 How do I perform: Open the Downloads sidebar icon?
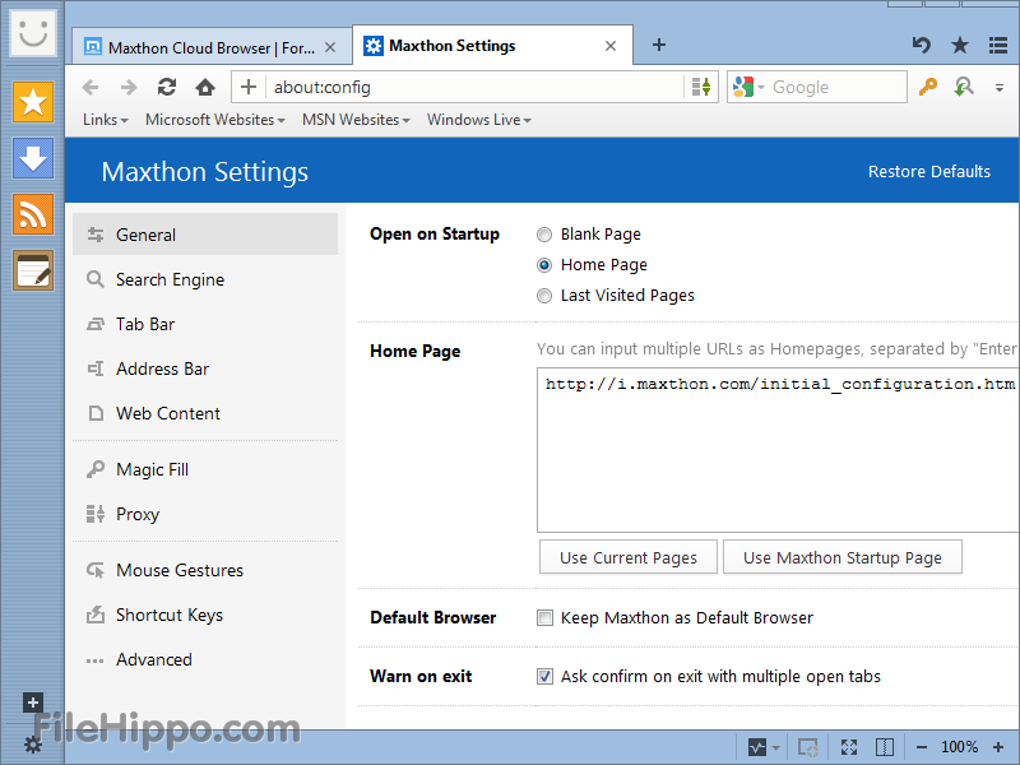pyautogui.click(x=33, y=158)
